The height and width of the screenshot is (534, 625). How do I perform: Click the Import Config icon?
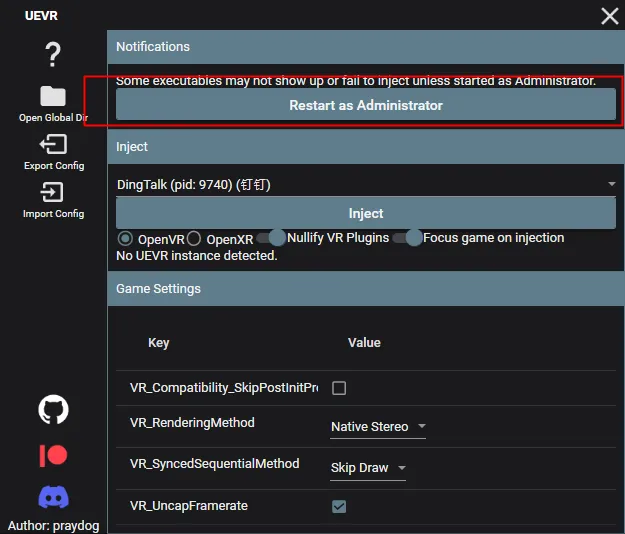[53, 192]
